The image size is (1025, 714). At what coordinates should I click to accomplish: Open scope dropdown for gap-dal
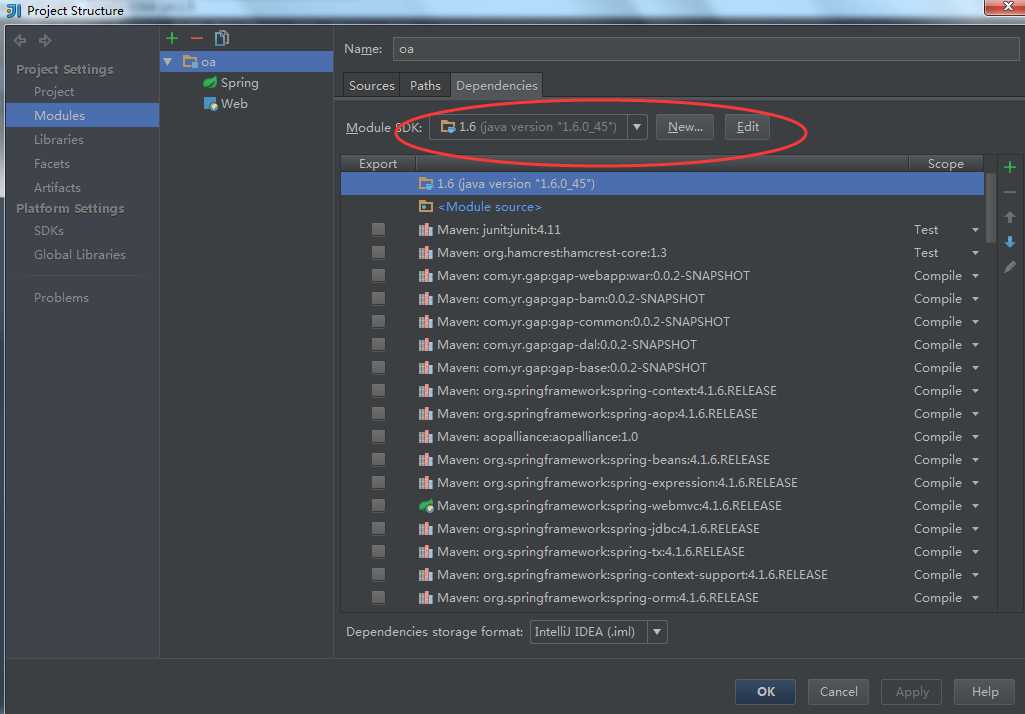click(x=975, y=345)
